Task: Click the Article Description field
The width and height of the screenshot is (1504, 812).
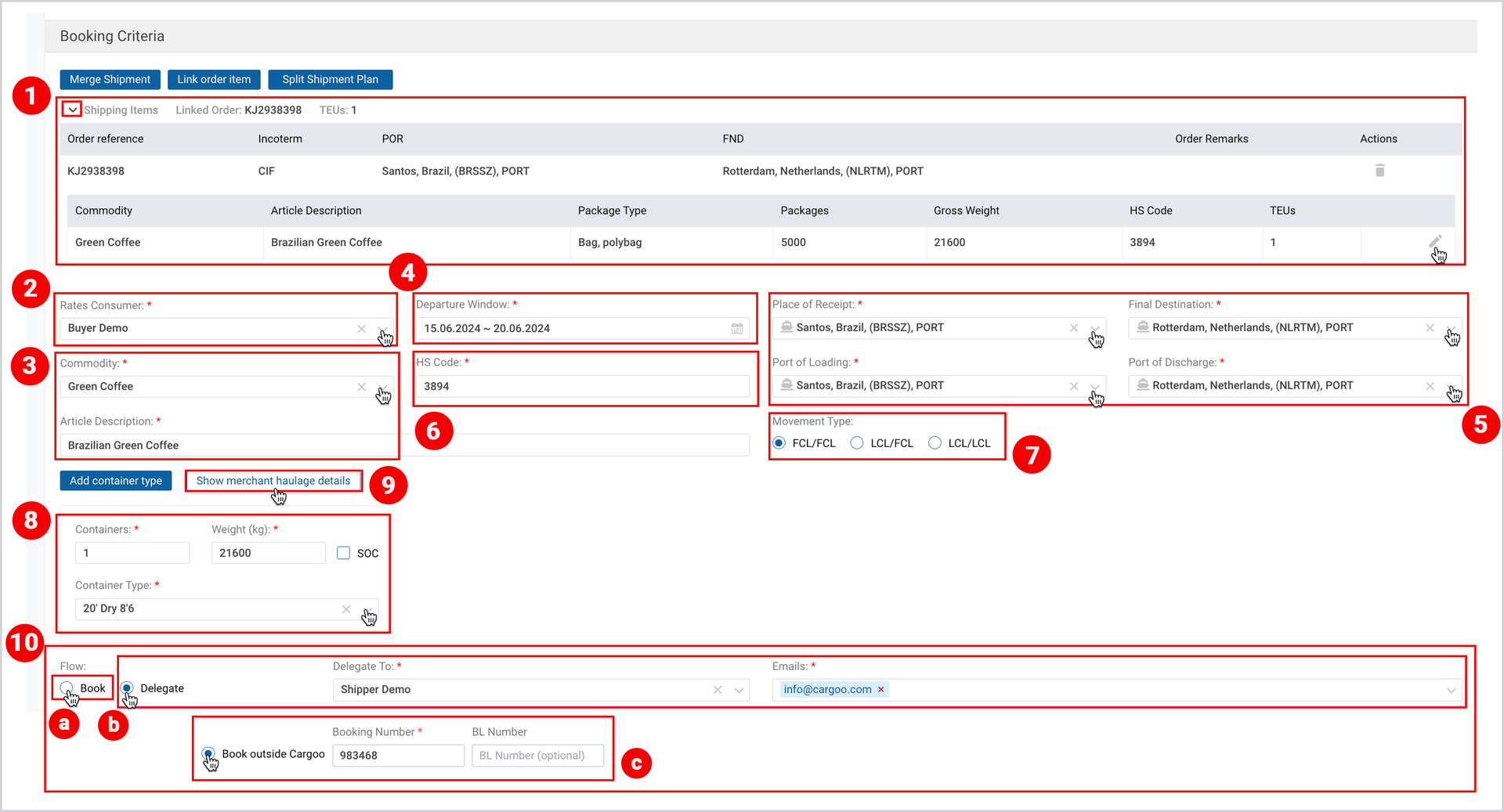Action: pos(405,446)
